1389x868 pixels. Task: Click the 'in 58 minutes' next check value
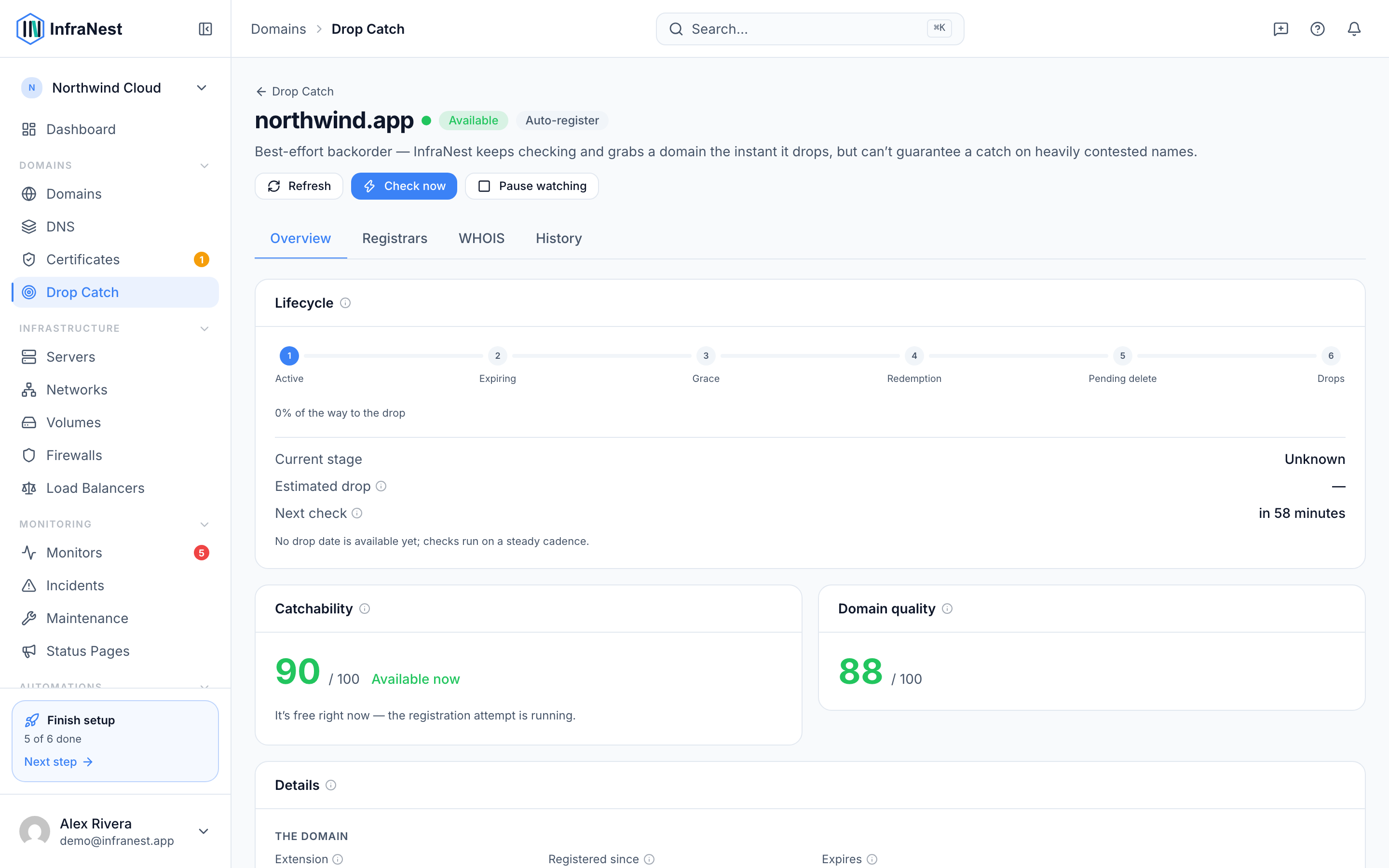(x=1302, y=513)
